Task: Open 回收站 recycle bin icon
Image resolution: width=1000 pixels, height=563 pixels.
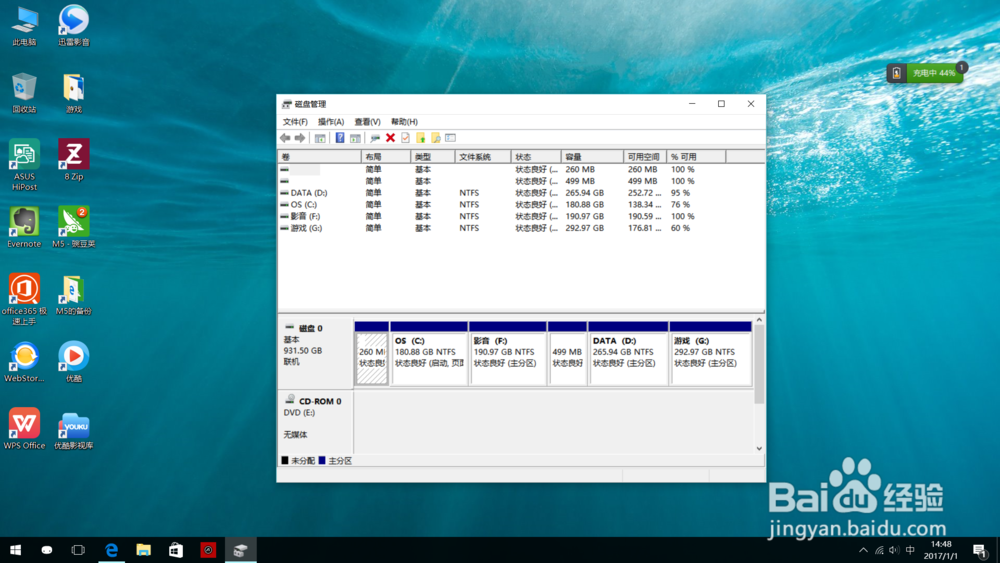Action: [24, 93]
